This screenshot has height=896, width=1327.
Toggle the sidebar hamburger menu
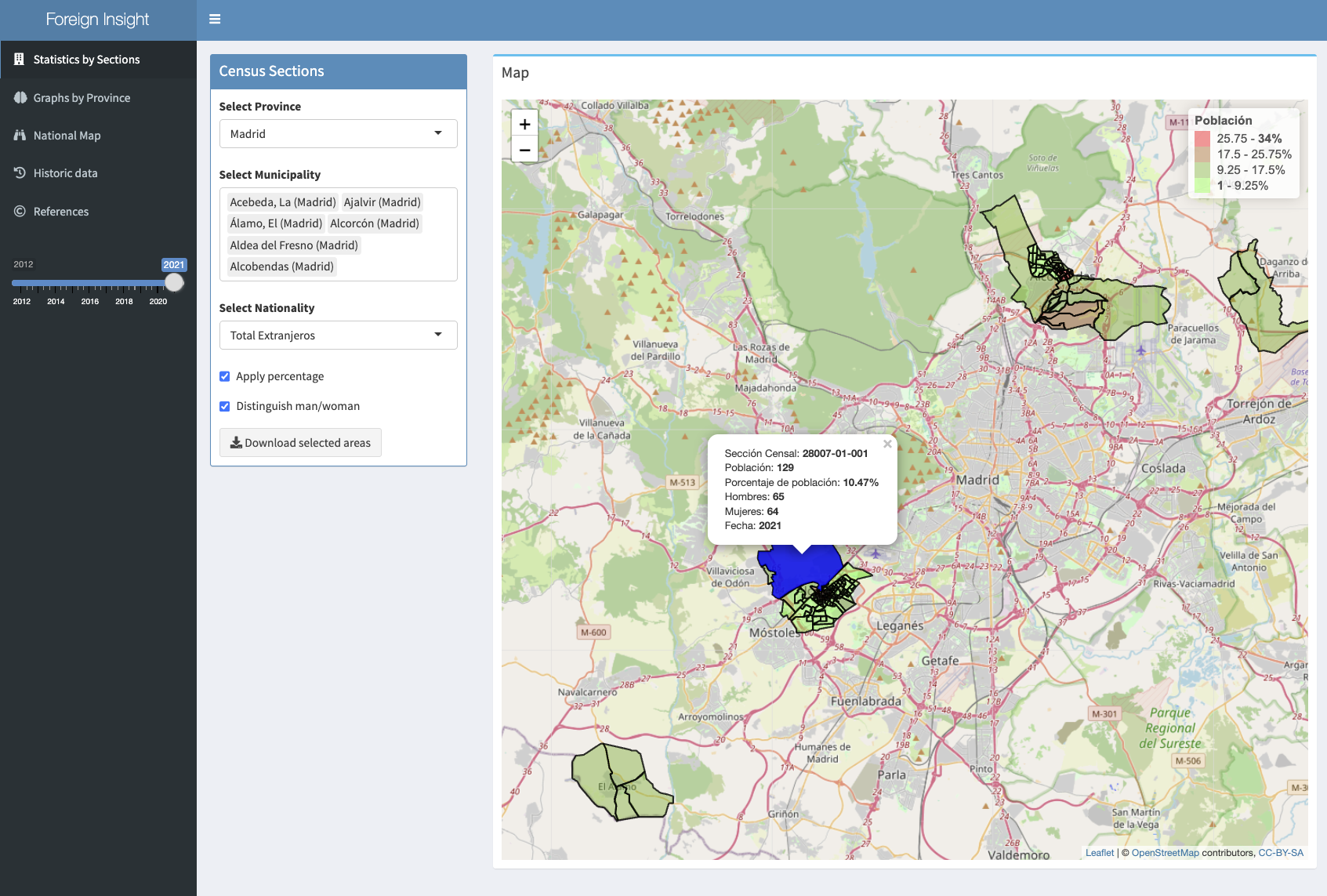point(215,20)
